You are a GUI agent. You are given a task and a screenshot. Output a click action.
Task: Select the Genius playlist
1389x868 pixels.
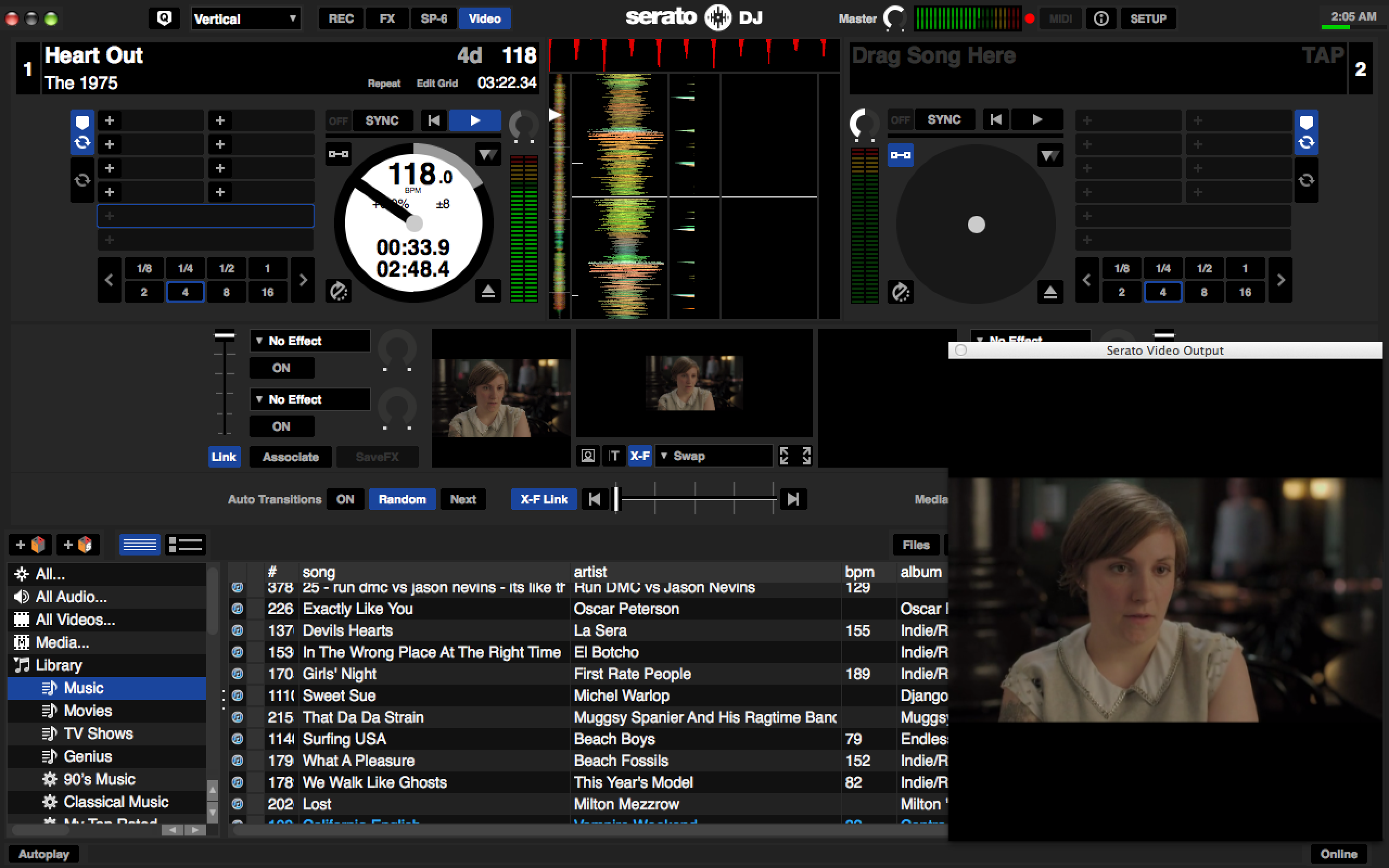(107, 756)
